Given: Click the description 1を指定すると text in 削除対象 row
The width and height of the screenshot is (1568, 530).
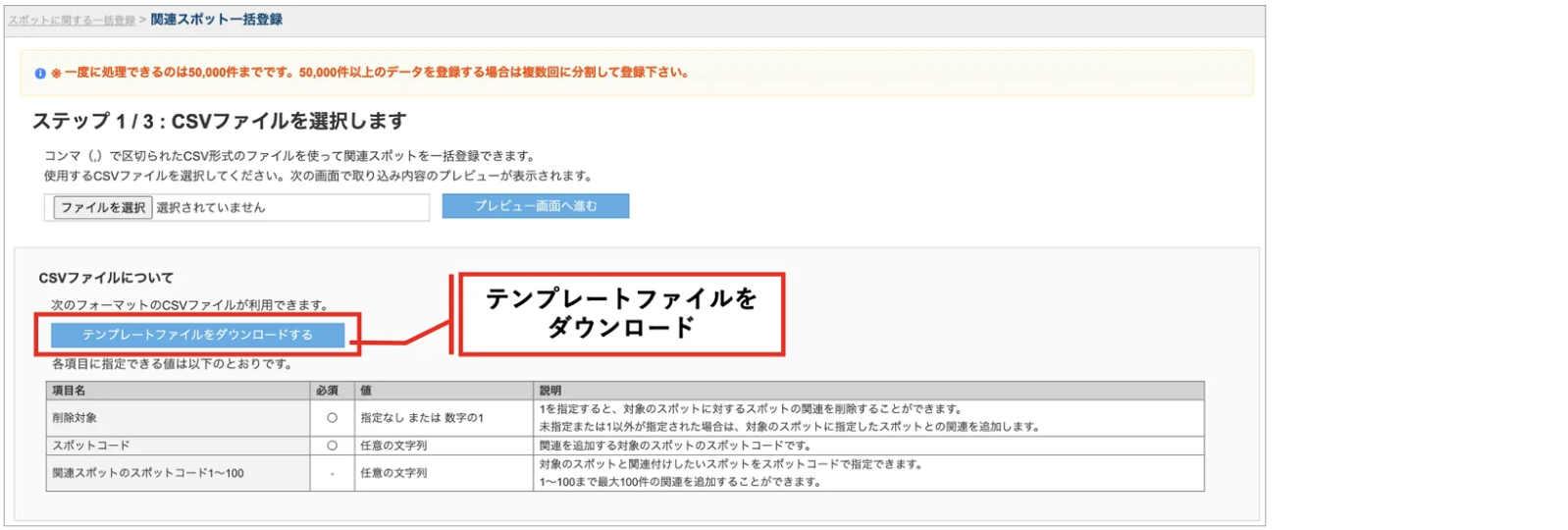Looking at the screenshot, I should pos(752,409).
